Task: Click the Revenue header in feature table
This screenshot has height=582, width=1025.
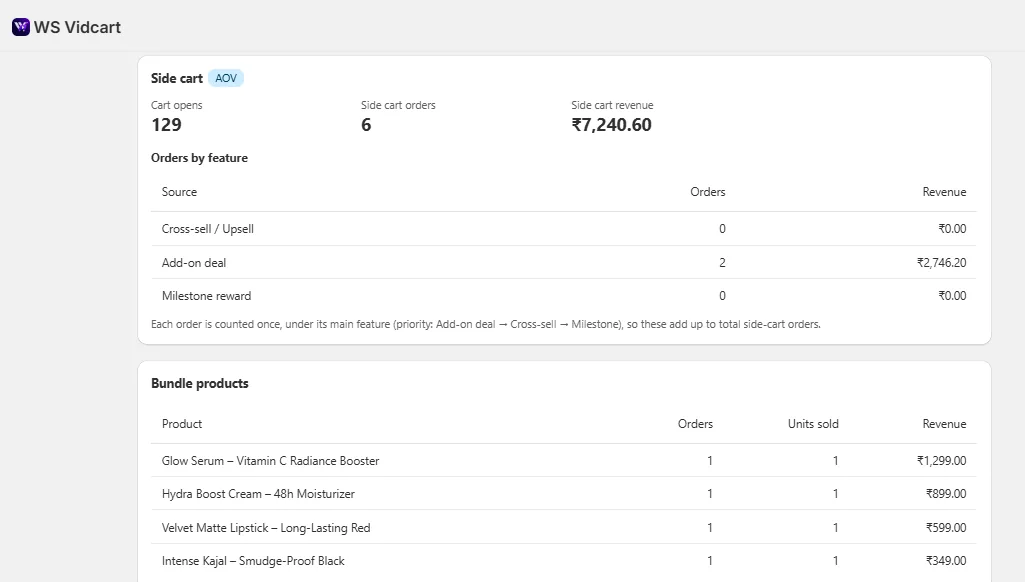Action: 944,192
